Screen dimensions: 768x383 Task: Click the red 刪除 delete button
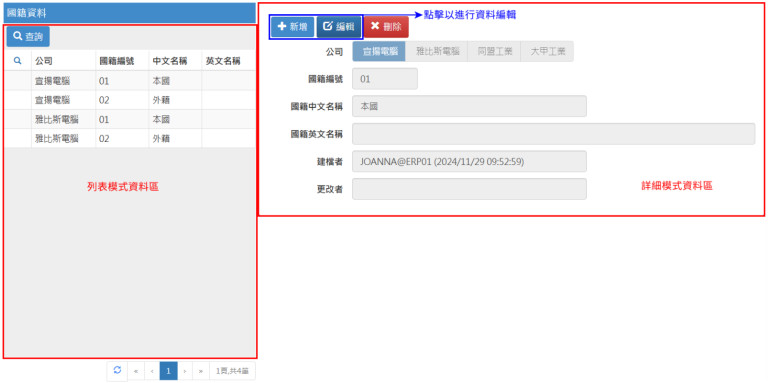point(386,26)
